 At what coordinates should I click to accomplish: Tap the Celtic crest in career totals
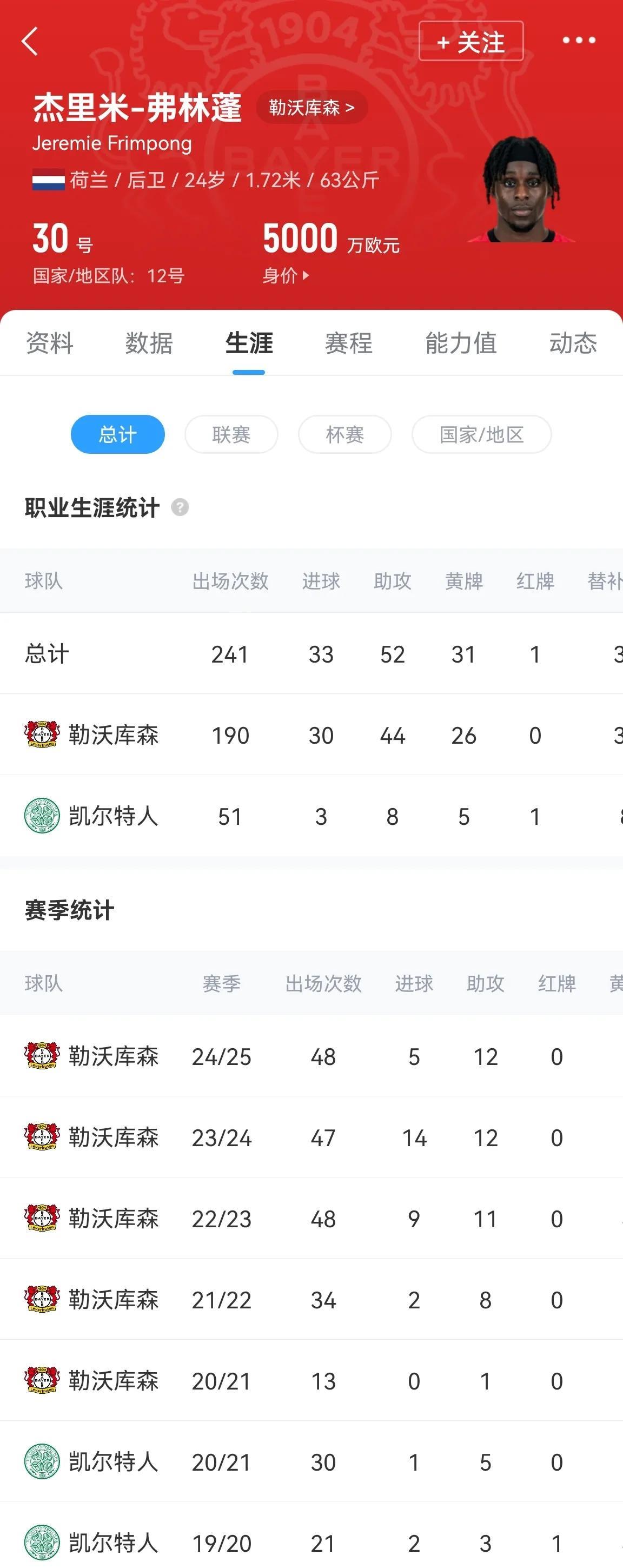(42, 816)
